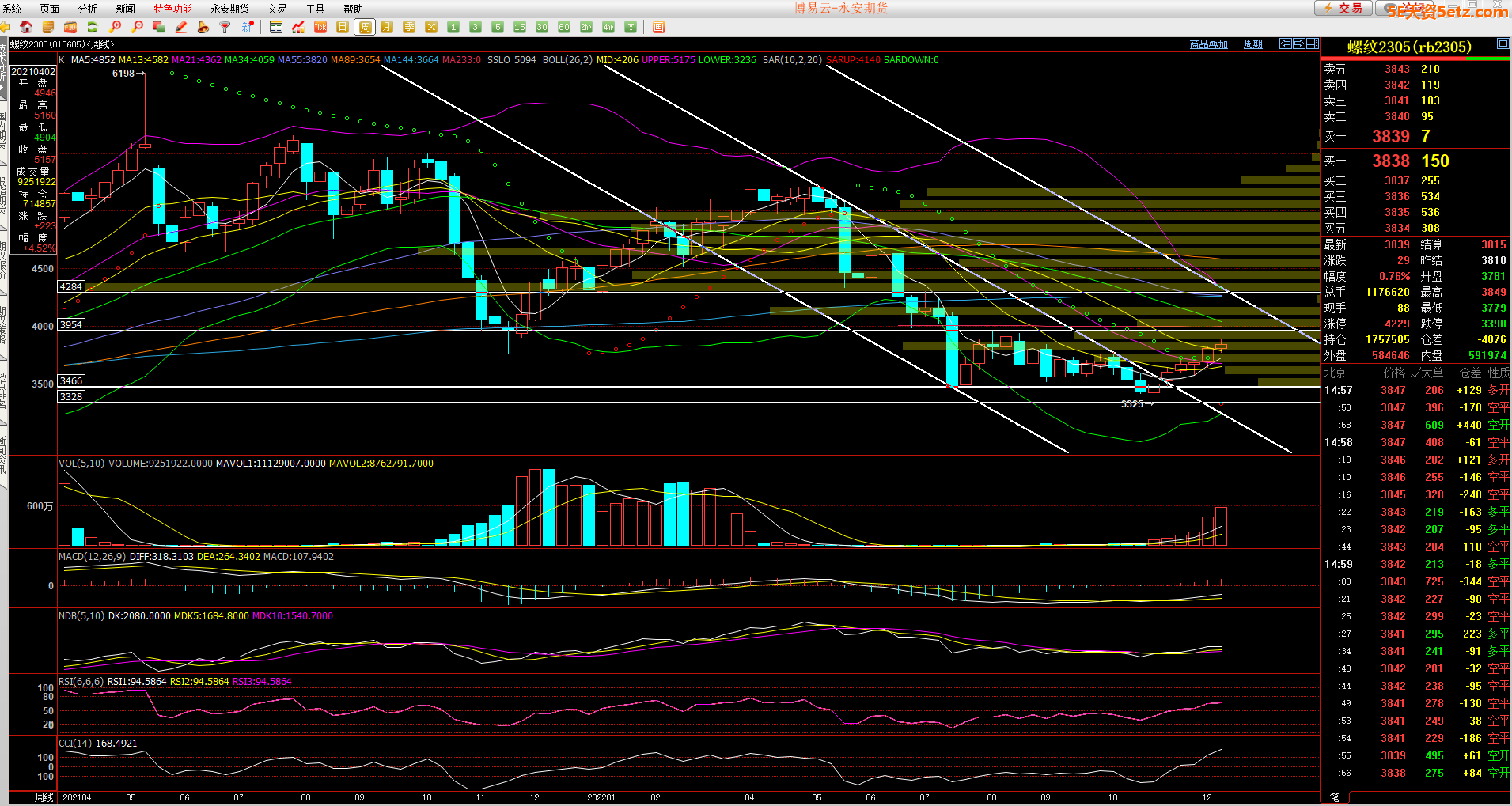Open the filter funnel icon
The width and height of the screenshot is (1512, 806).
225,27
